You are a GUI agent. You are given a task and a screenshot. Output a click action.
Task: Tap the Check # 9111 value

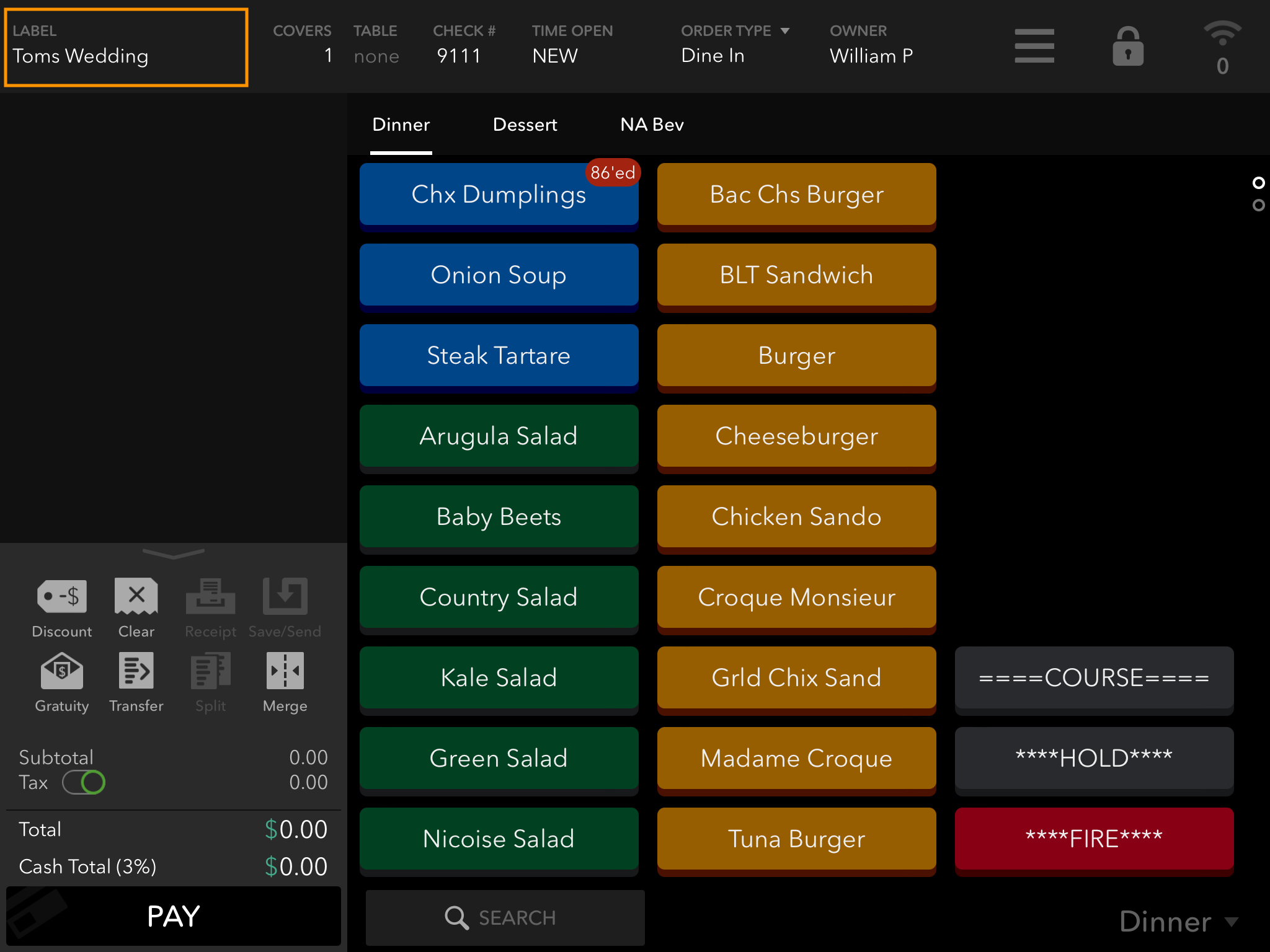tap(459, 56)
